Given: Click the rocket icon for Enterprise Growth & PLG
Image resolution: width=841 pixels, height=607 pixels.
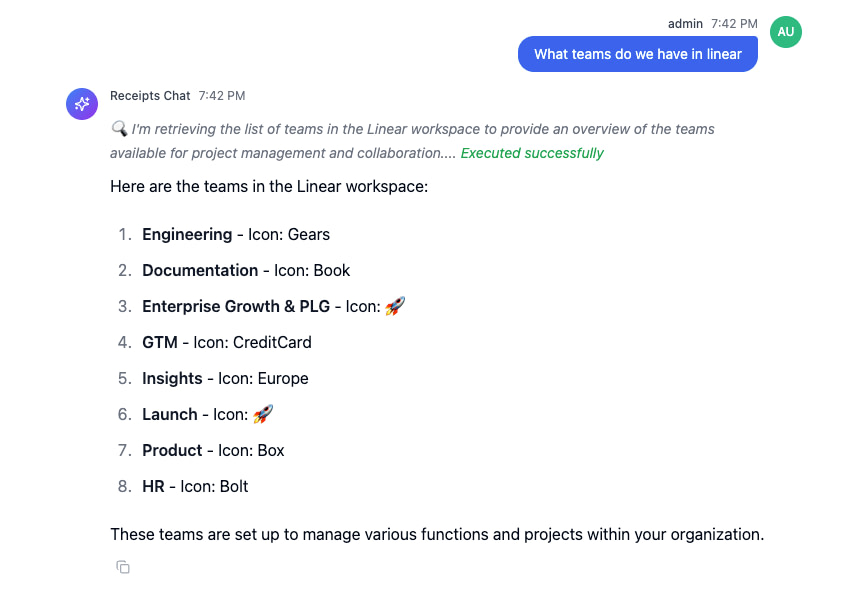Looking at the screenshot, I should 394,305.
